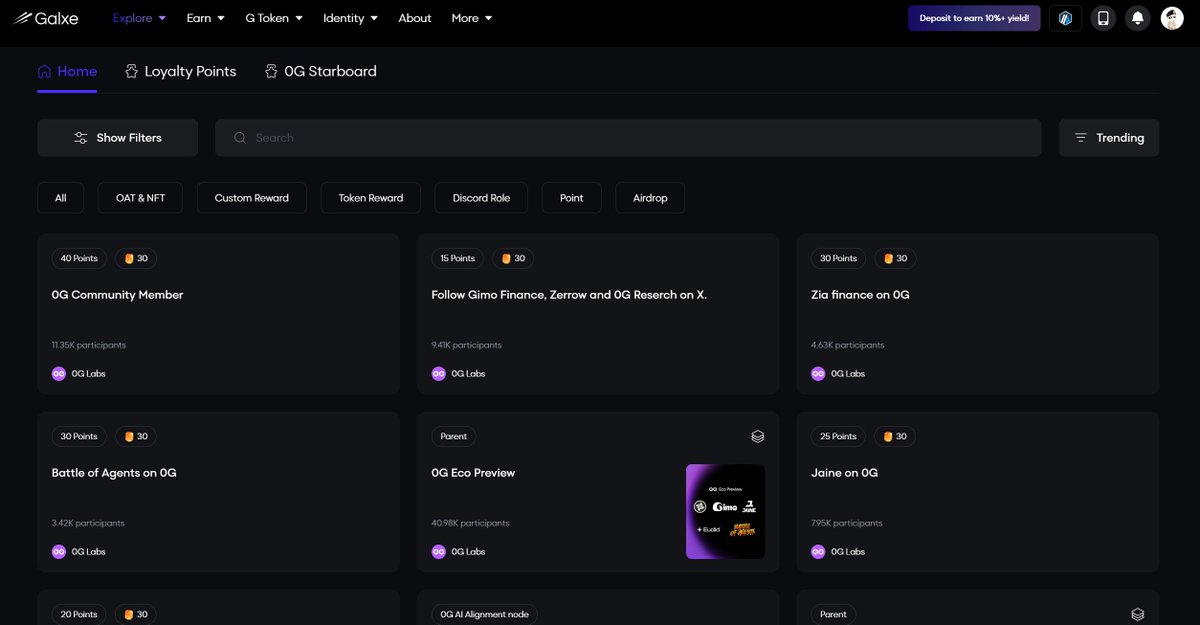
Task: Select the Airdrop filter chip
Action: pos(650,198)
